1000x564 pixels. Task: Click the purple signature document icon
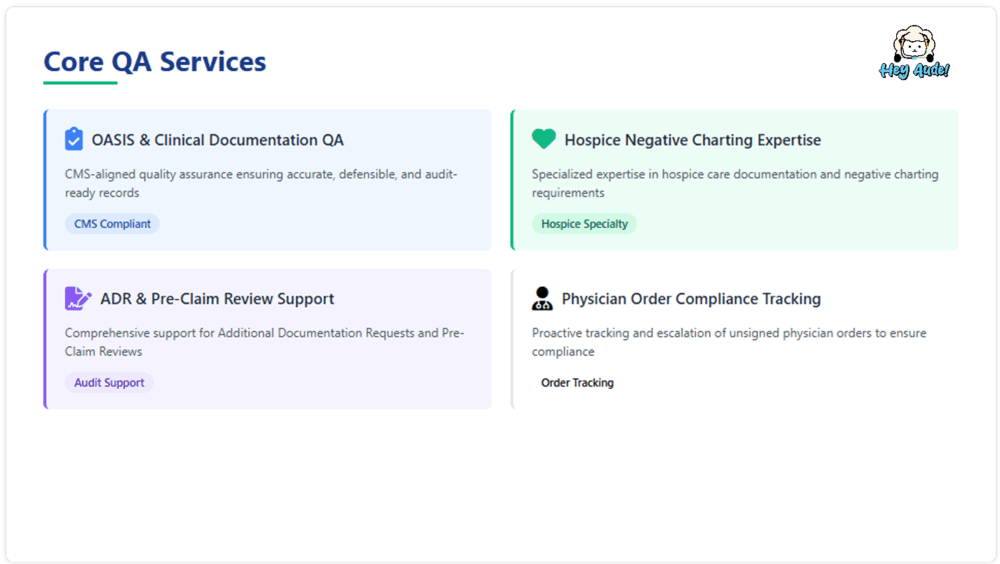click(x=77, y=298)
